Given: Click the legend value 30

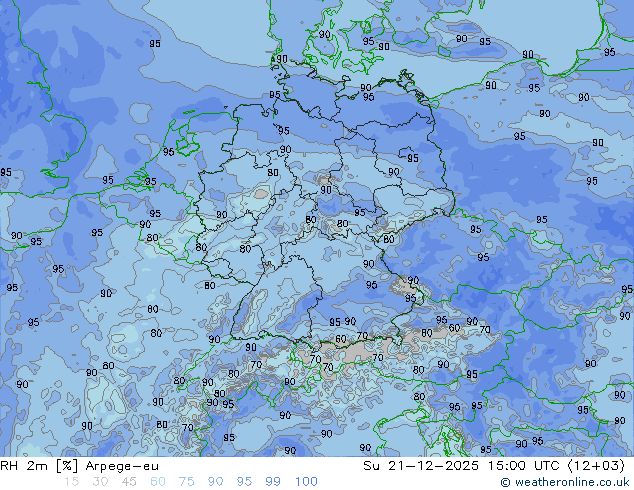Looking at the screenshot, I should [100, 482].
